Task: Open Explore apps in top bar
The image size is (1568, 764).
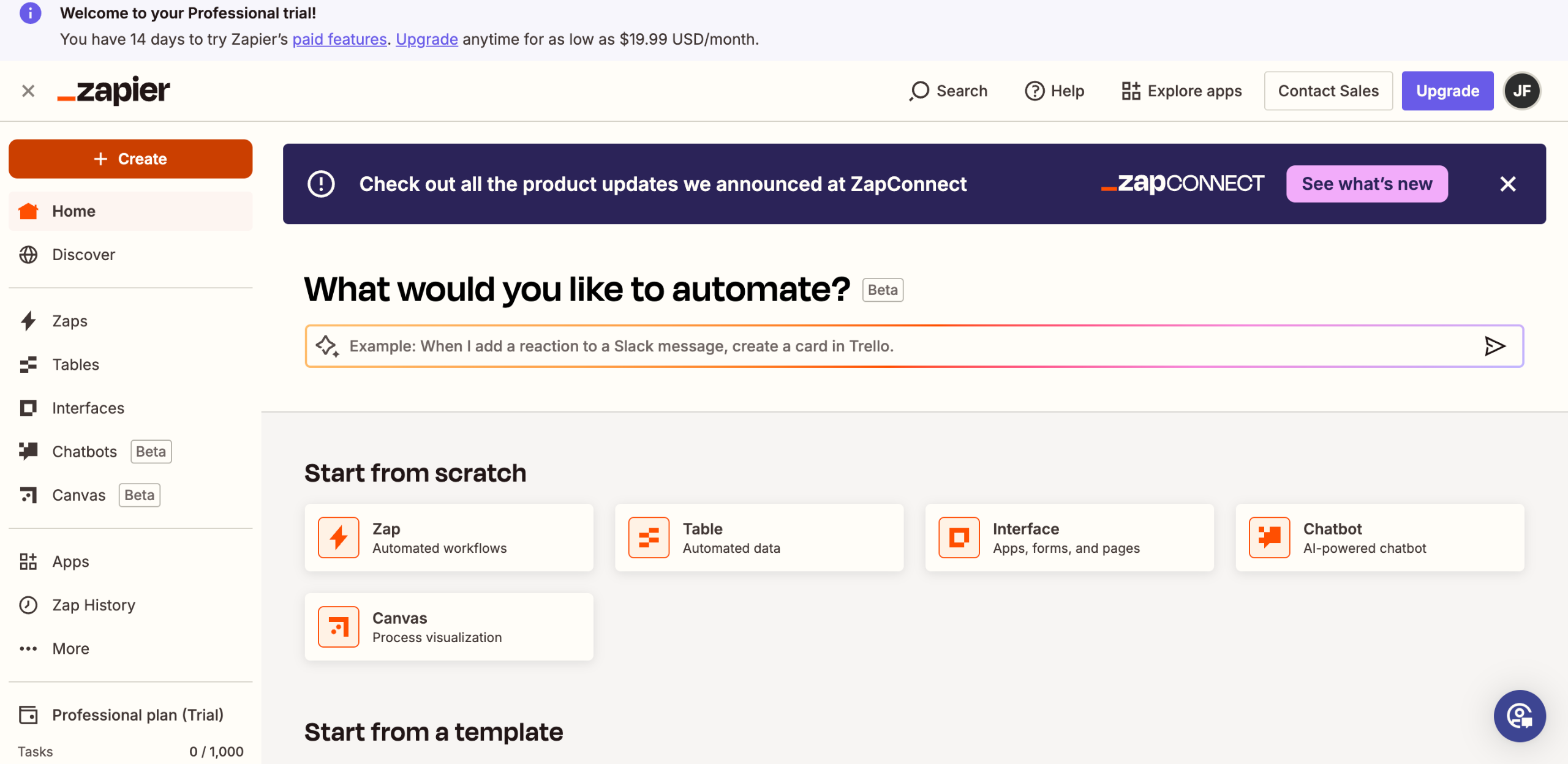Action: 1182,91
